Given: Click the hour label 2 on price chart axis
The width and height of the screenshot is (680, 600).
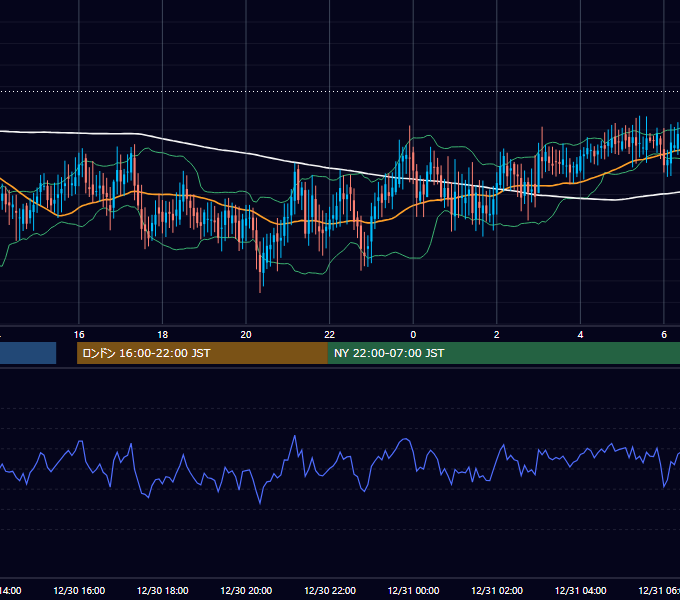Looking at the screenshot, I should [497, 335].
